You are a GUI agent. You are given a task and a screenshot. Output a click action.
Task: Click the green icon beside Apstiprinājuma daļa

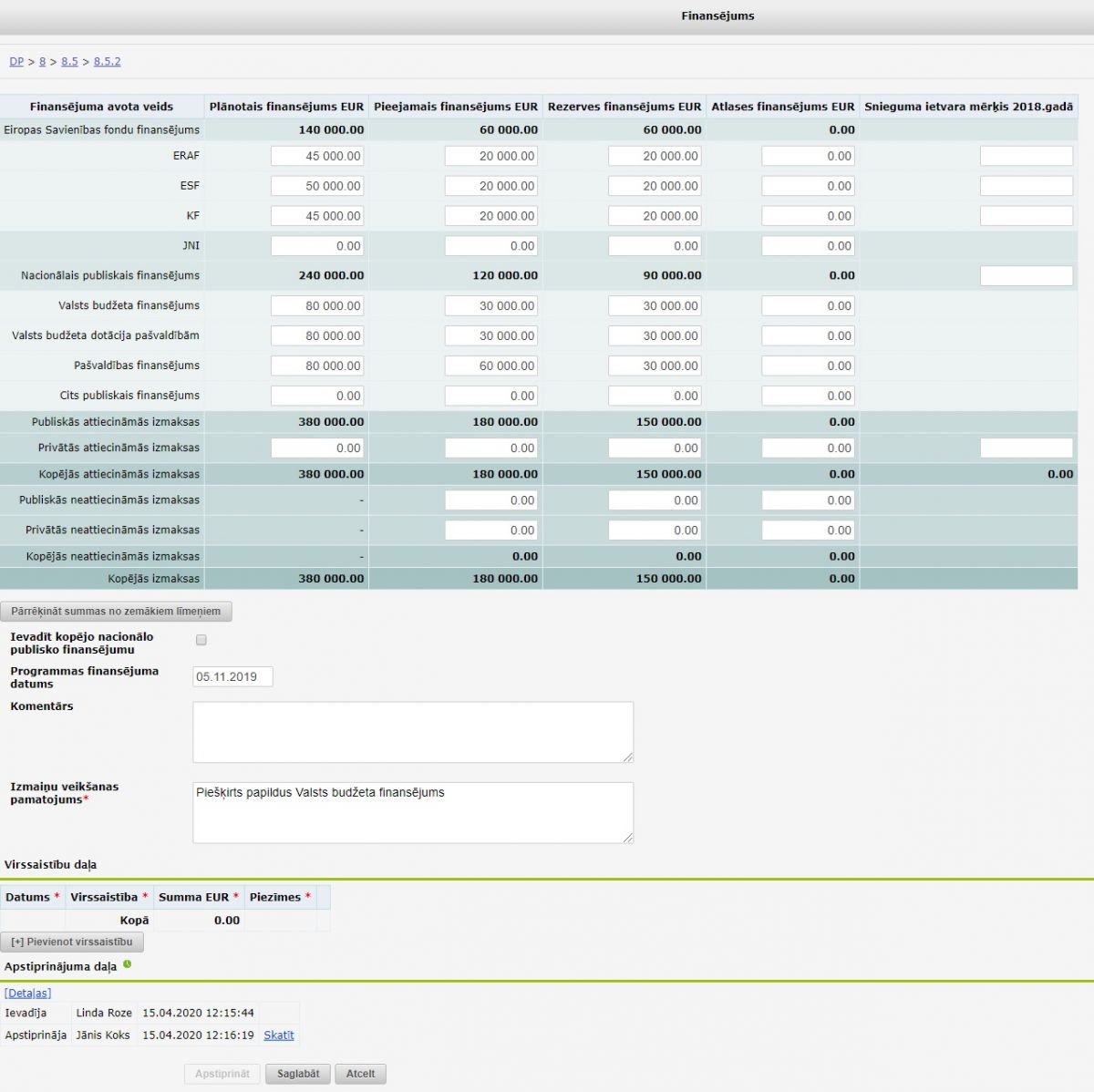click(127, 964)
